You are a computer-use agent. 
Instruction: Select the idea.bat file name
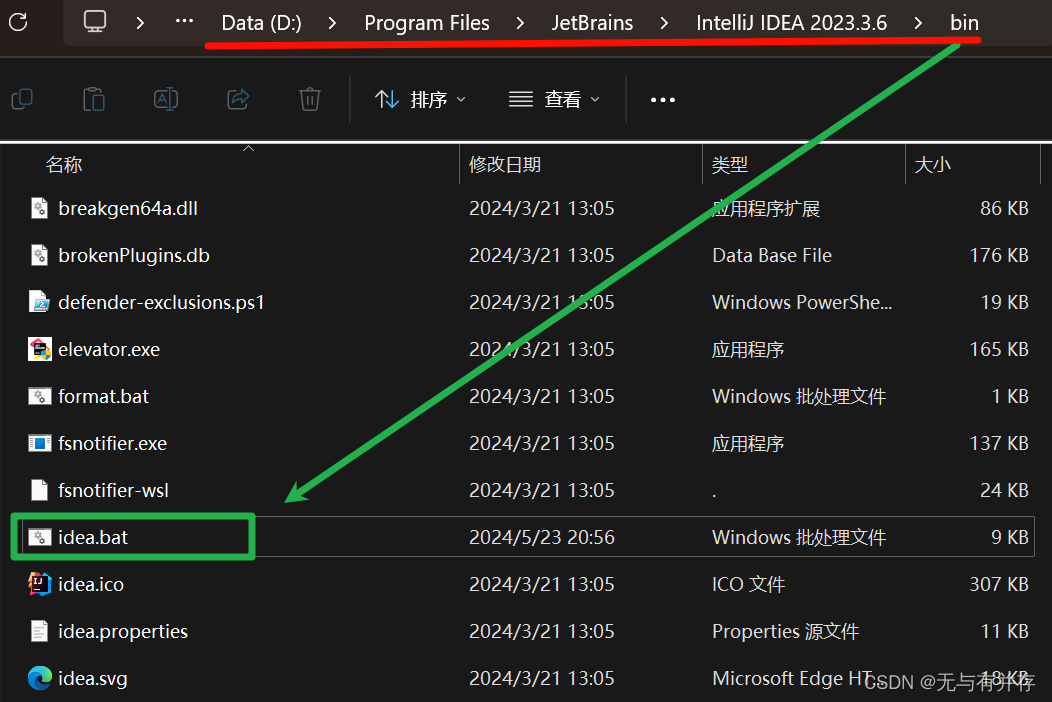pyautogui.click(x=93, y=537)
